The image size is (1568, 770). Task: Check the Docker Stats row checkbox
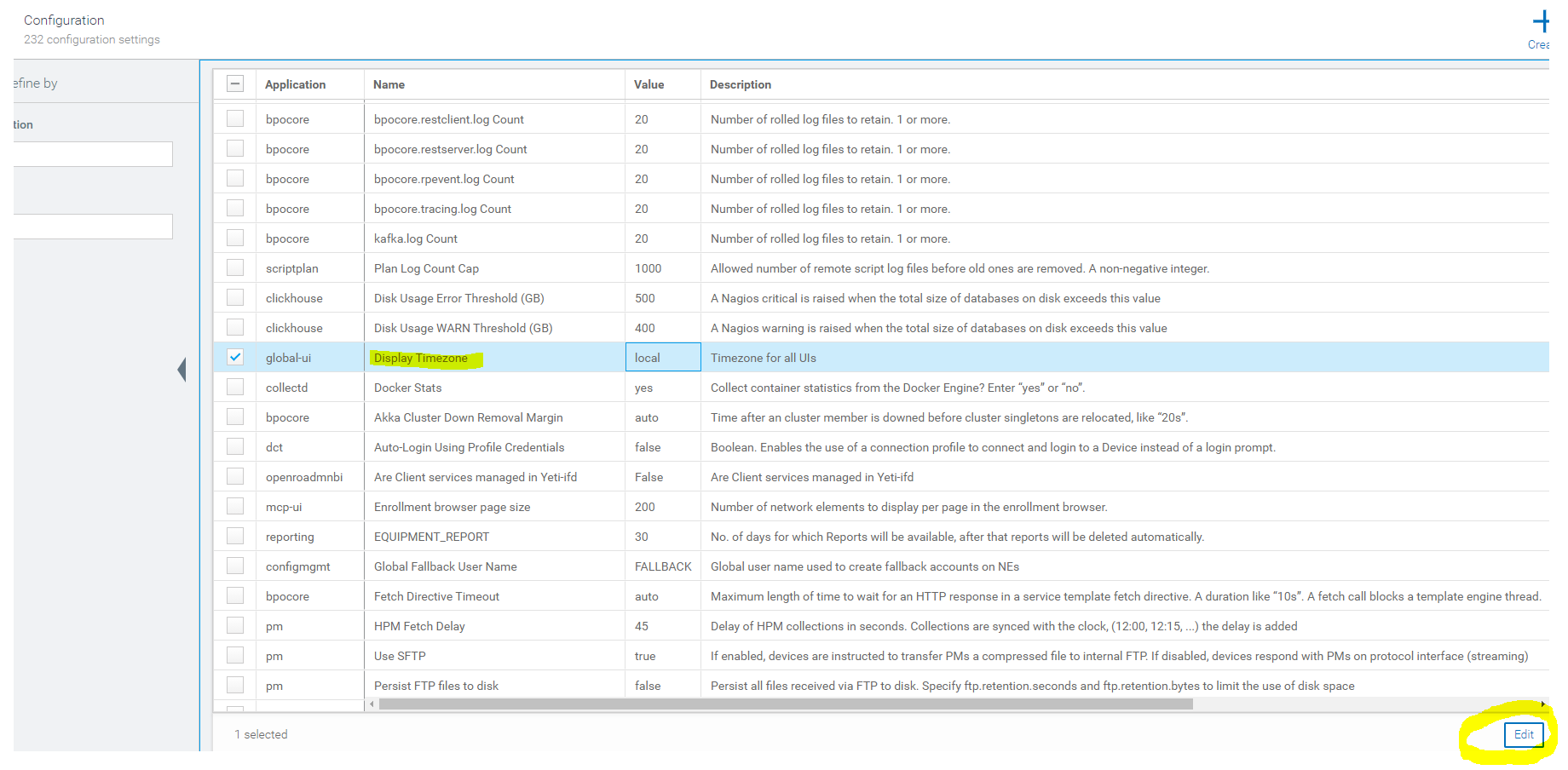[235, 387]
